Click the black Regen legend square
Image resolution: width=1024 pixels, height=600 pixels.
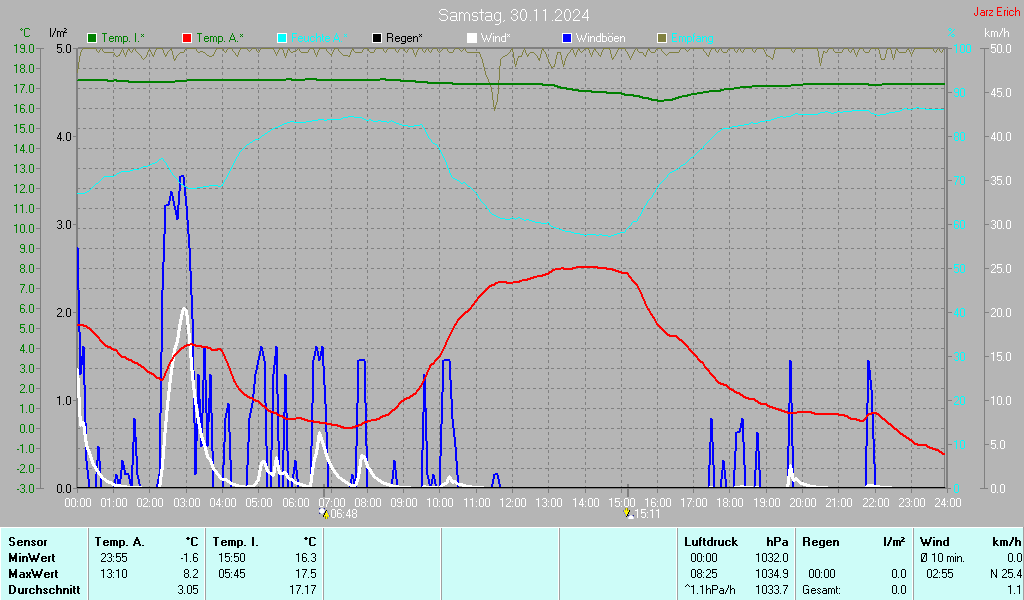click(x=377, y=38)
